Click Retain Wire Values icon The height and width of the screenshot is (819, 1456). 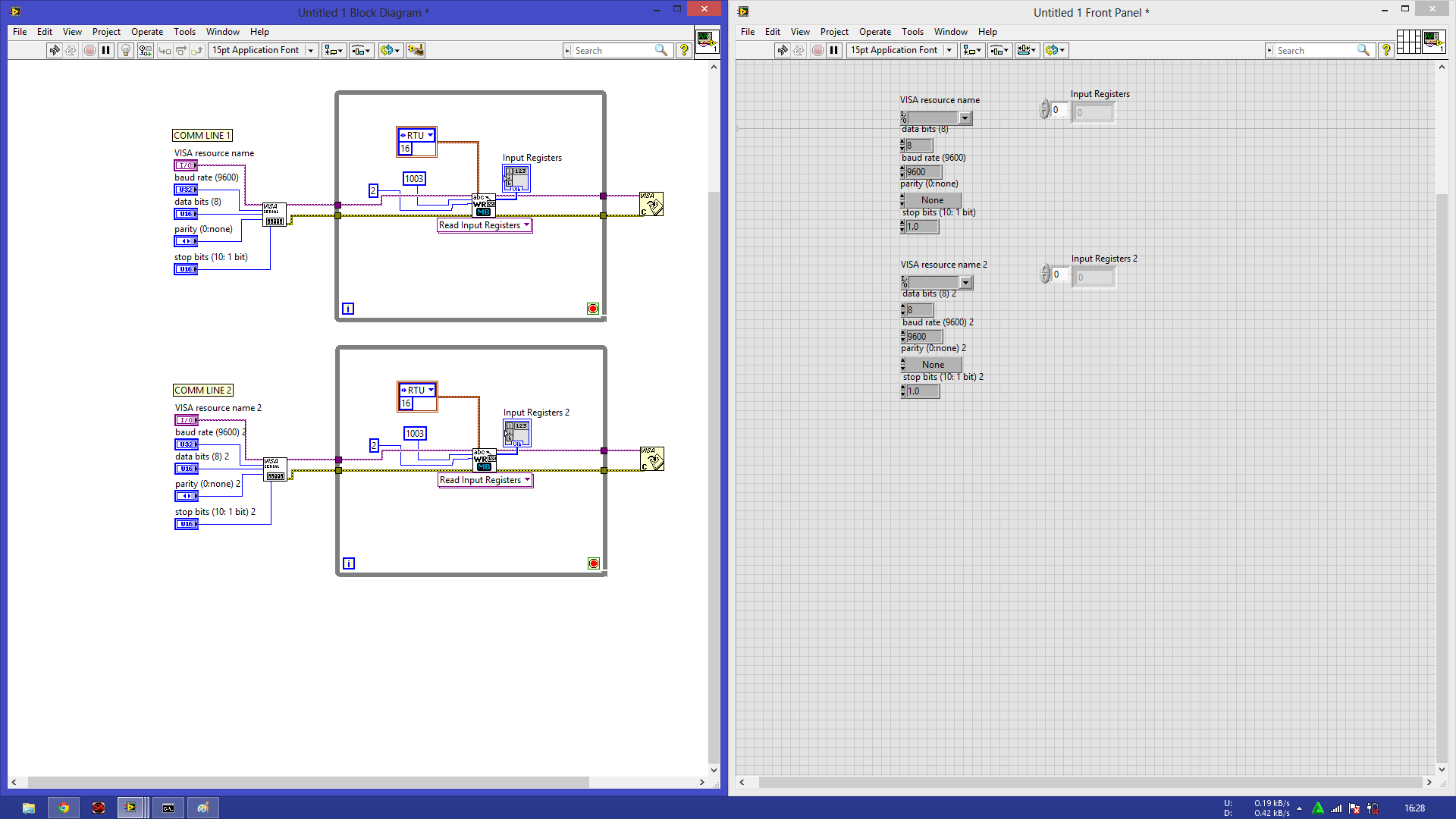(145, 50)
